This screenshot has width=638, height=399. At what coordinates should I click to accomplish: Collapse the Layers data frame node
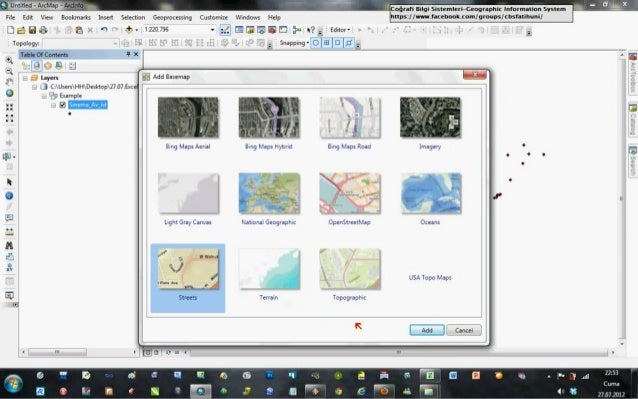(25, 78)
